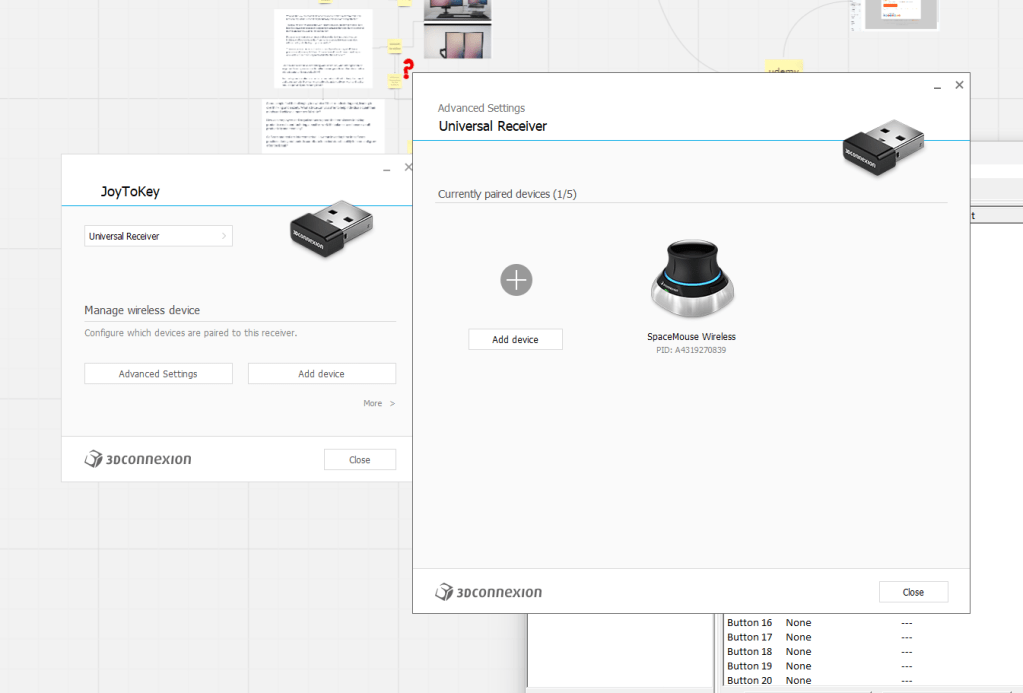The image size is (1023, 693).
Task: Select the Button 17 row in background list
Action: coord(874,637)
